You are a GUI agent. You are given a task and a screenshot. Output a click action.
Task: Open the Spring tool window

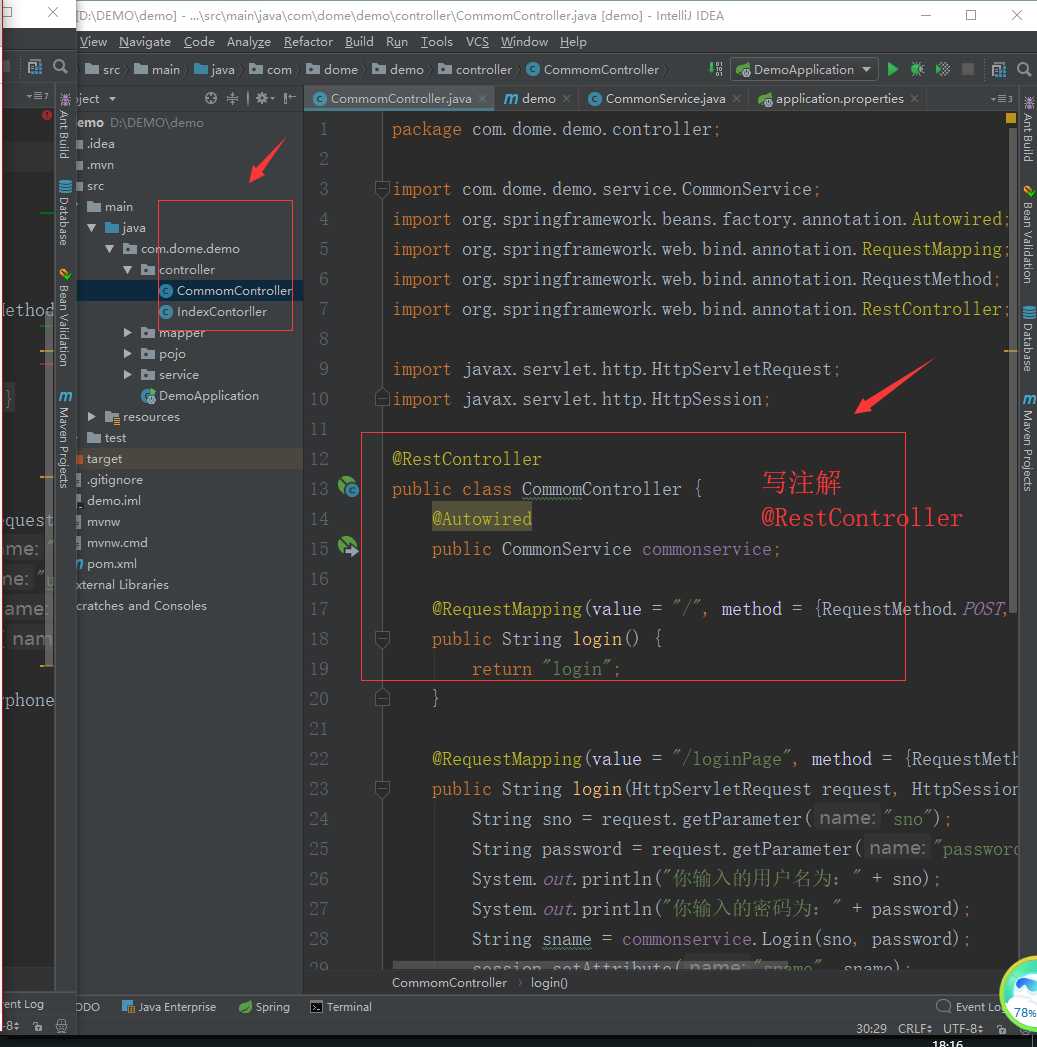[264, 1007]
